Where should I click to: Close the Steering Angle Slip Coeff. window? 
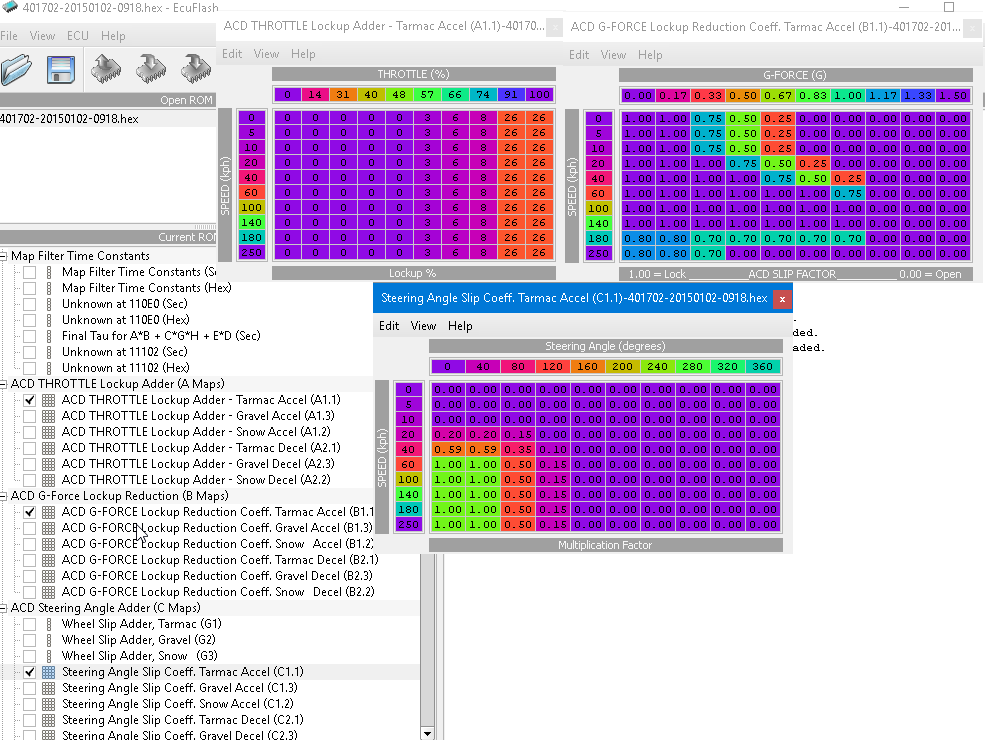[782, 298]
